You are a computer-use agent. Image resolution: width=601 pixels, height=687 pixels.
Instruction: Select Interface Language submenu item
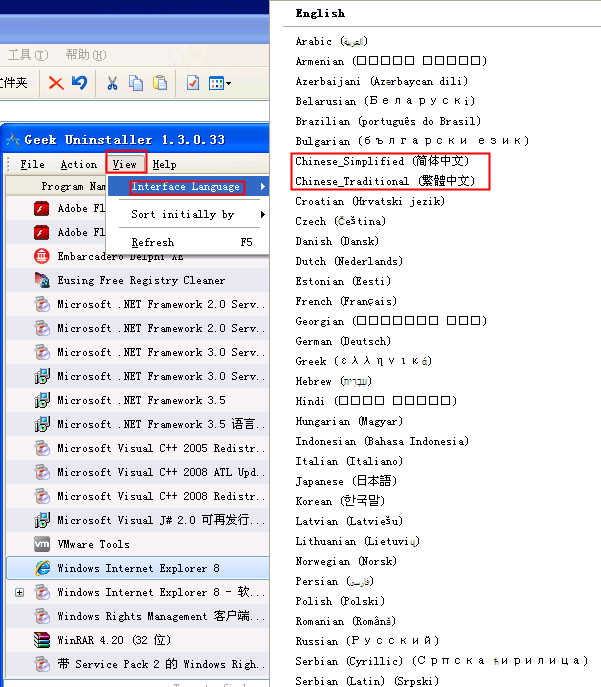[x=188, y=187]
